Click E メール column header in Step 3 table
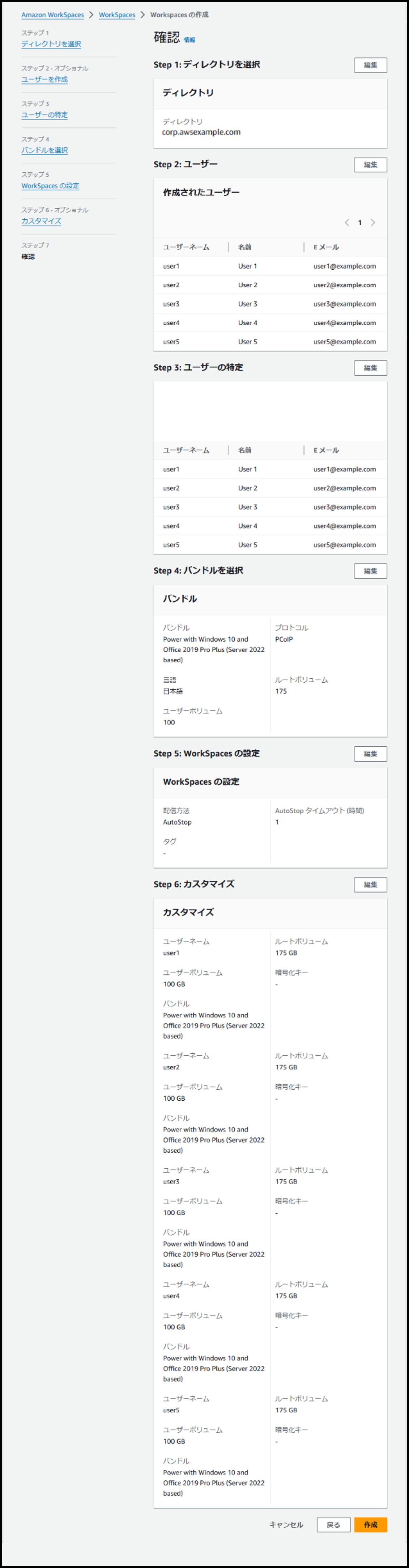The height and width of the screenshot is (1568, 409). click(326, 450)
